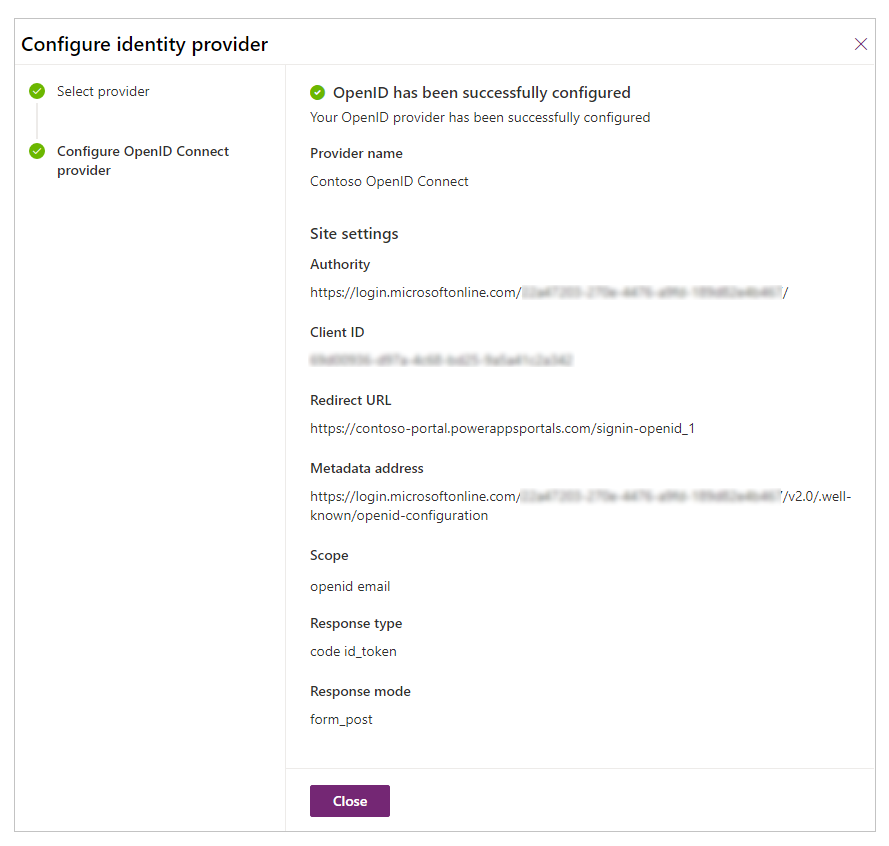Click the green checkmark beside Configure OpenID Connect provider
Screen dimensions: 889x846
click(37, 152)
